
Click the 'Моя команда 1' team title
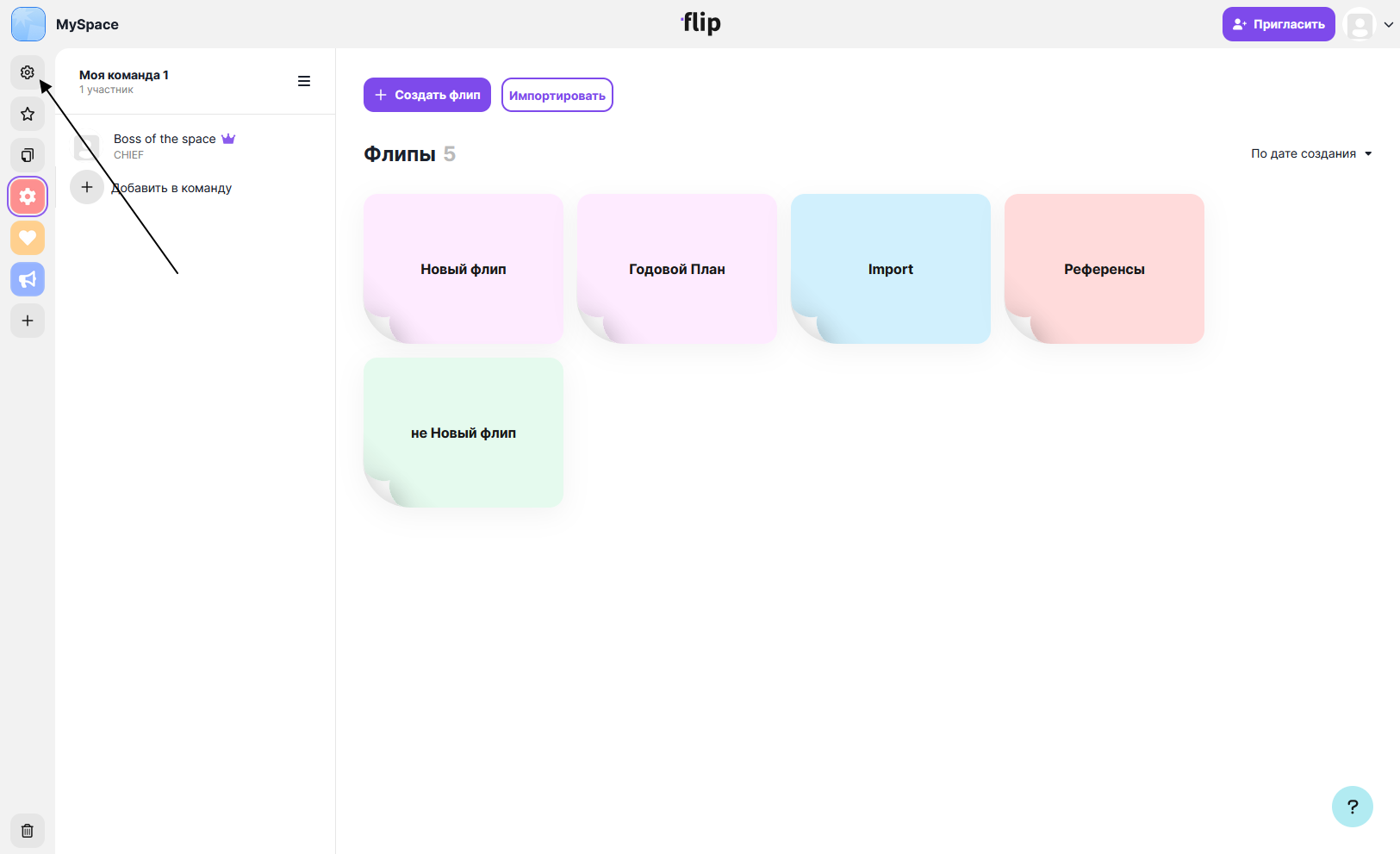click(124, 75)
